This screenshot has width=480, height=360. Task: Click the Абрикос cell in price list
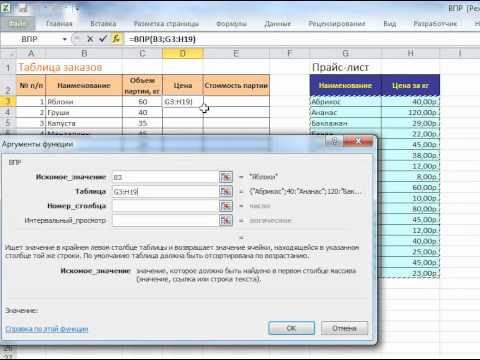pyautogui.click(x=346, y=102)
